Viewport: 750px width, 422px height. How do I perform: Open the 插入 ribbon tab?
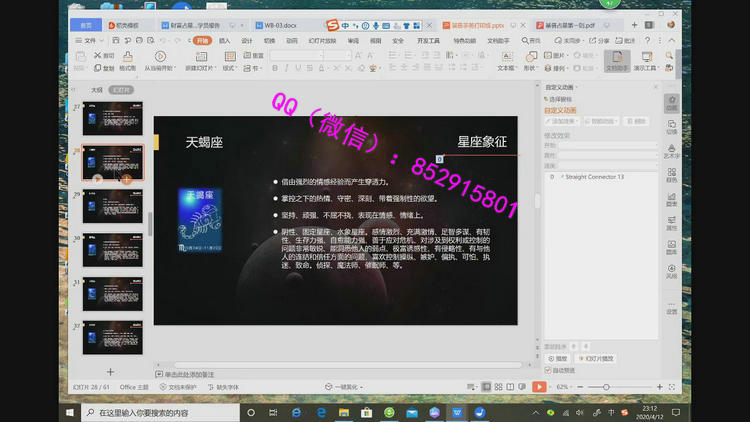(x=224, y=41)
